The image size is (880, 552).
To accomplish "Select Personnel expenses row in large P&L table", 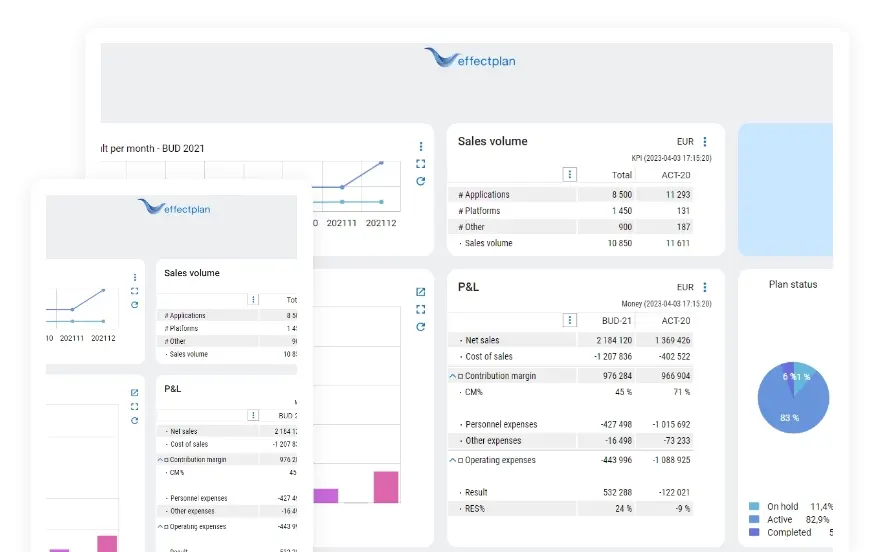I will pos(571,425).
